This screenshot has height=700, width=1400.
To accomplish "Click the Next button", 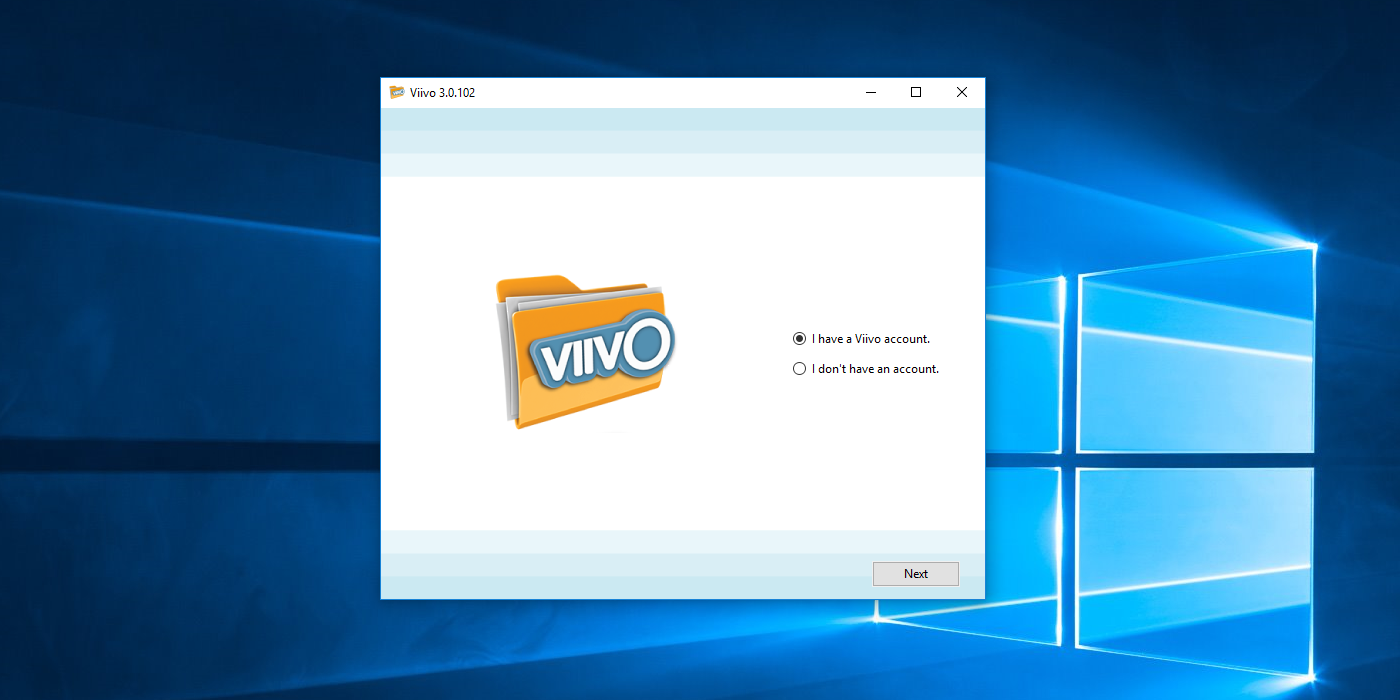I will click(916, 574).
